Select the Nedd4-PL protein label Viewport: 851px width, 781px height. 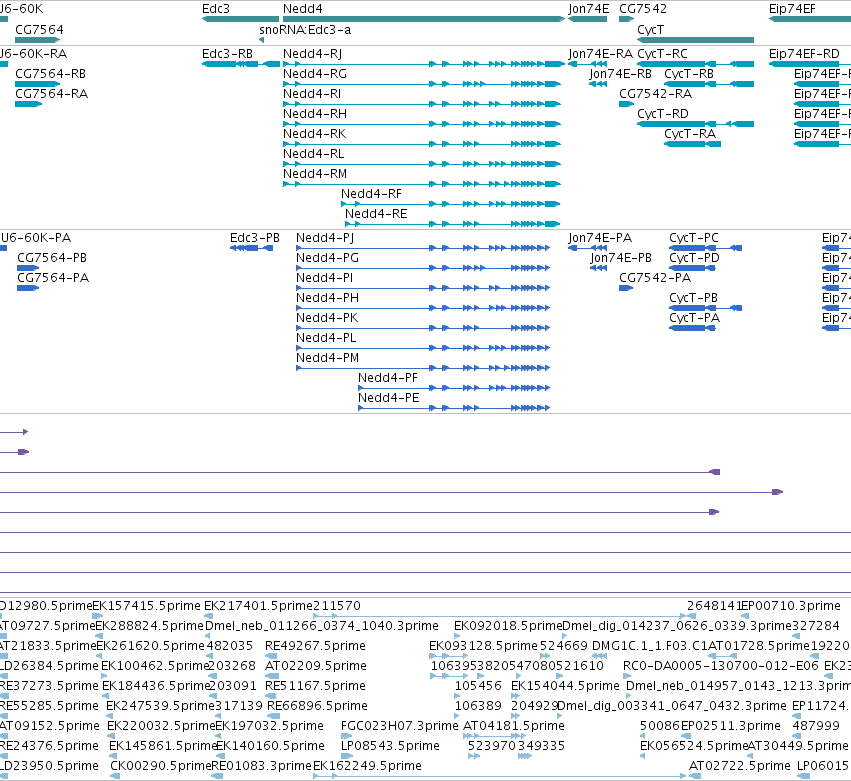(x=326, y=338)
